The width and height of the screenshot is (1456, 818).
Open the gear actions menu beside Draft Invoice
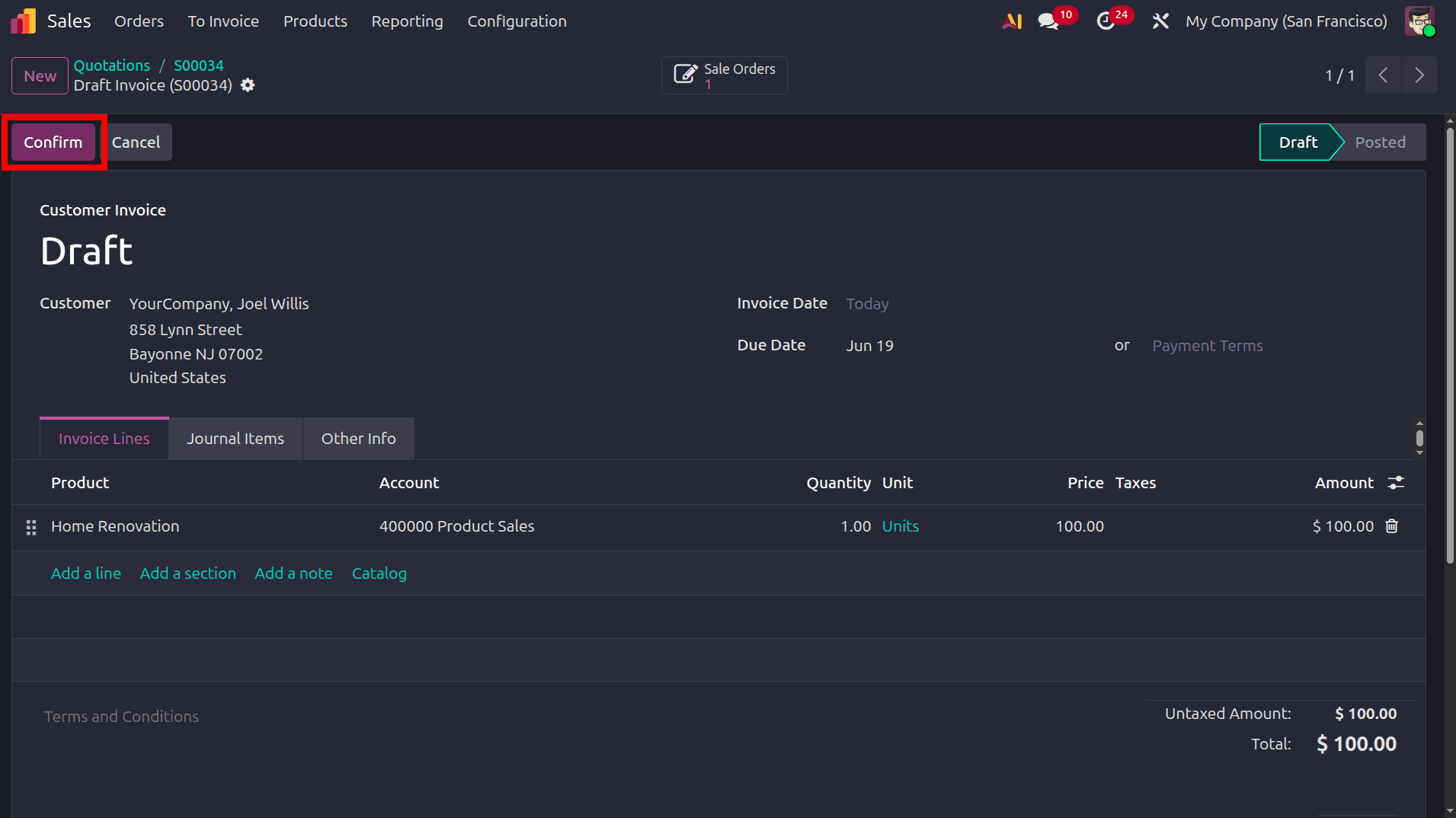click(248, 85)
